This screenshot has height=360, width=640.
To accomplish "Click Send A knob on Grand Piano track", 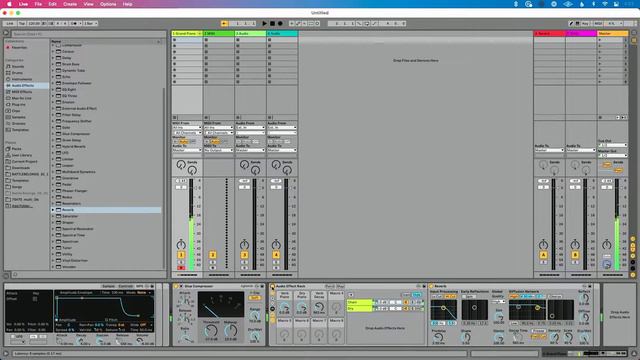I will click(x=181, y=164).
